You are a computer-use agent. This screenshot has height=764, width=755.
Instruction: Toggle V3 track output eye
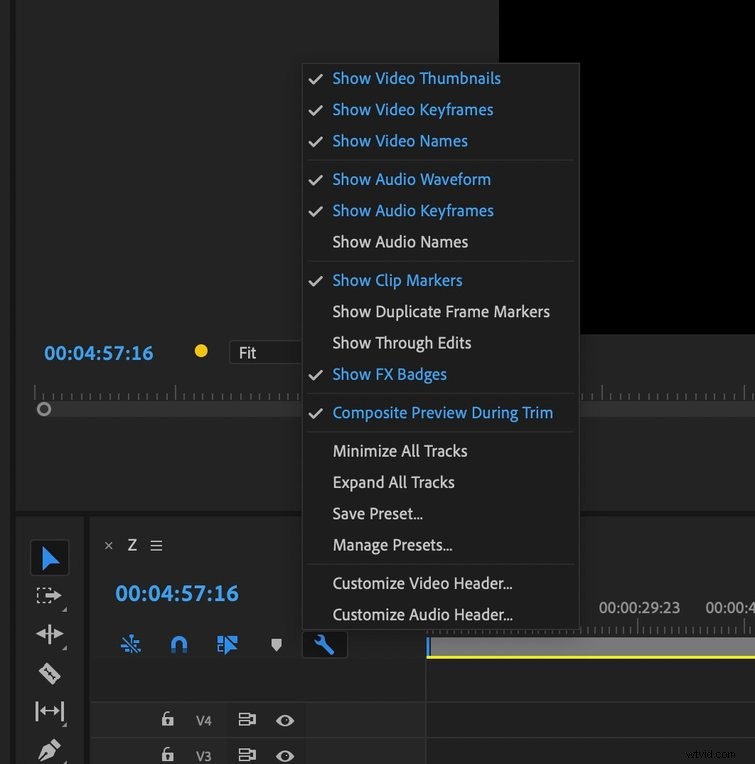pos(285,756)
